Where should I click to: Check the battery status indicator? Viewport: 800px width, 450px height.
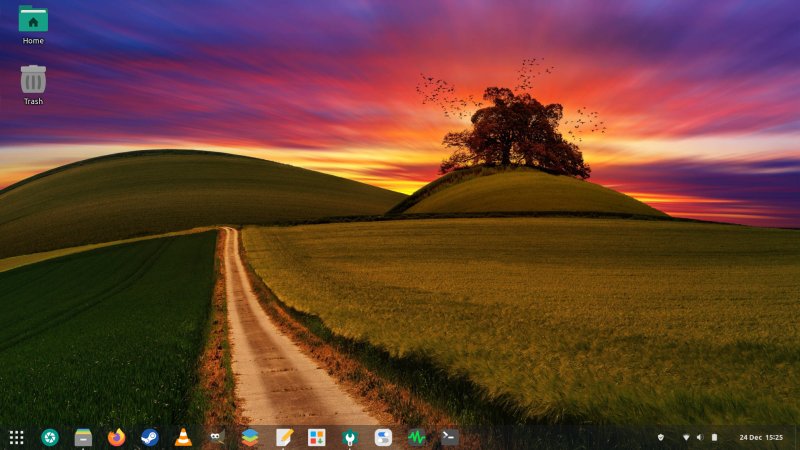(714, 437)
